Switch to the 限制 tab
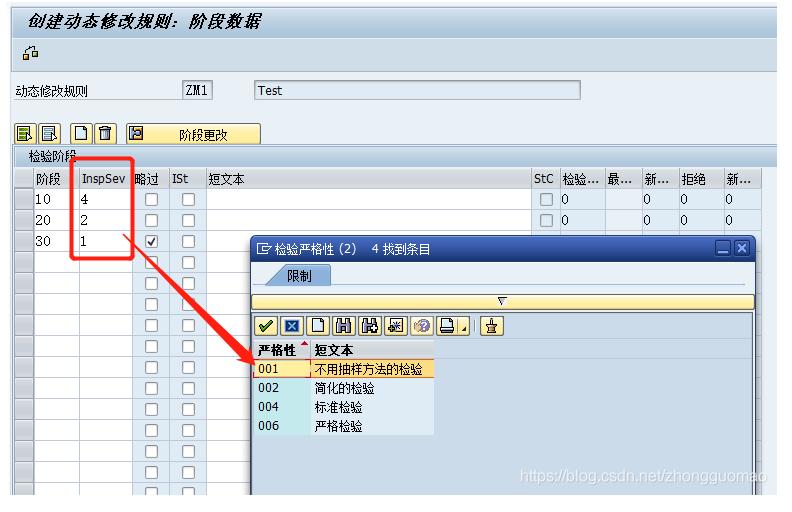Image resolution: width=792 pixels, height=512 pixels. pos(299,276)
